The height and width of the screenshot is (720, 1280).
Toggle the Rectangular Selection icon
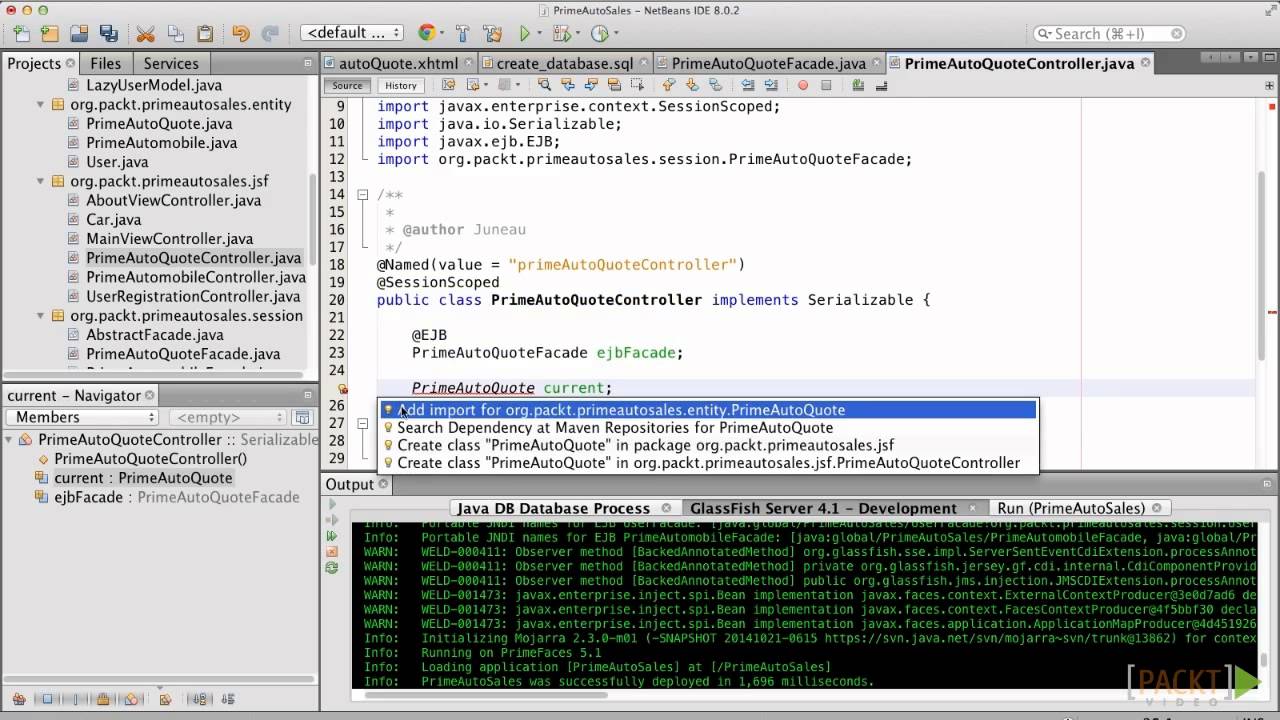(x=638, y=86)
